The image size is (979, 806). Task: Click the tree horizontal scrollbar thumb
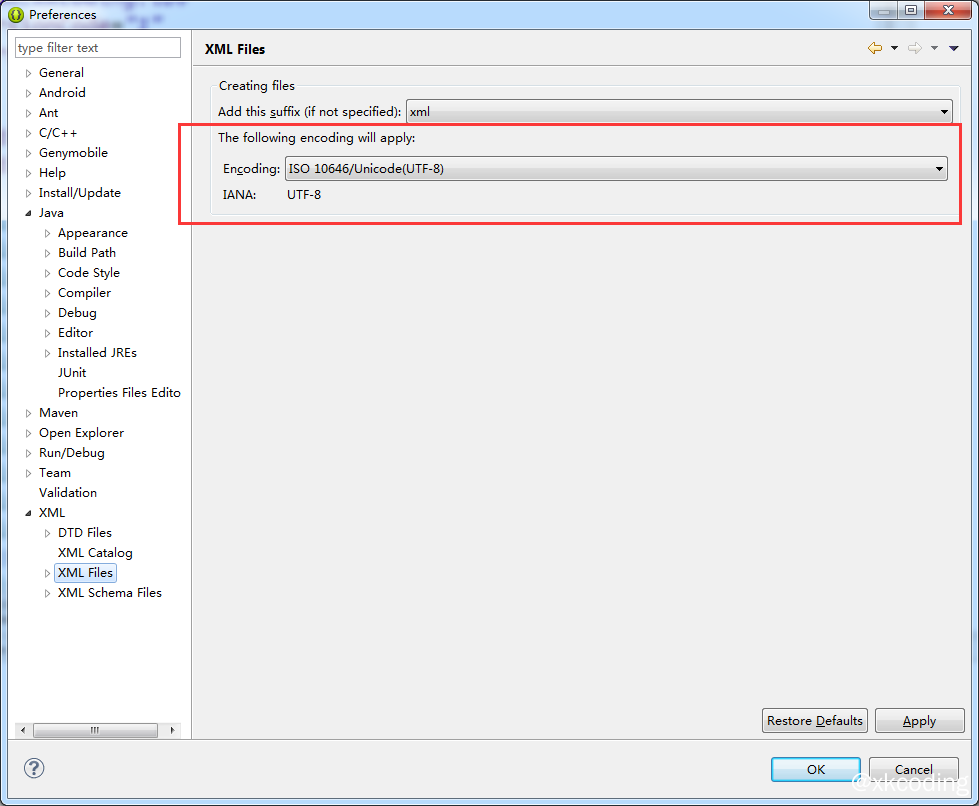pos(95,730)
